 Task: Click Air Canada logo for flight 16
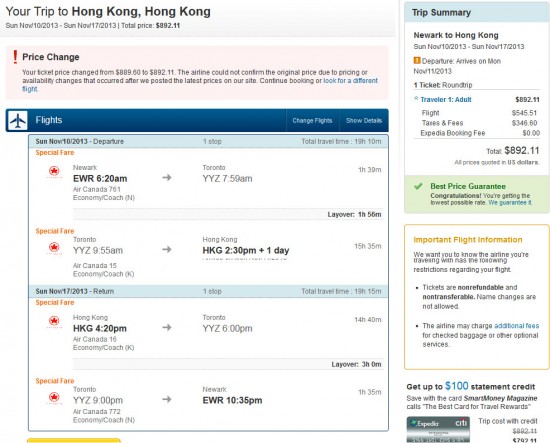pos(54,321)
